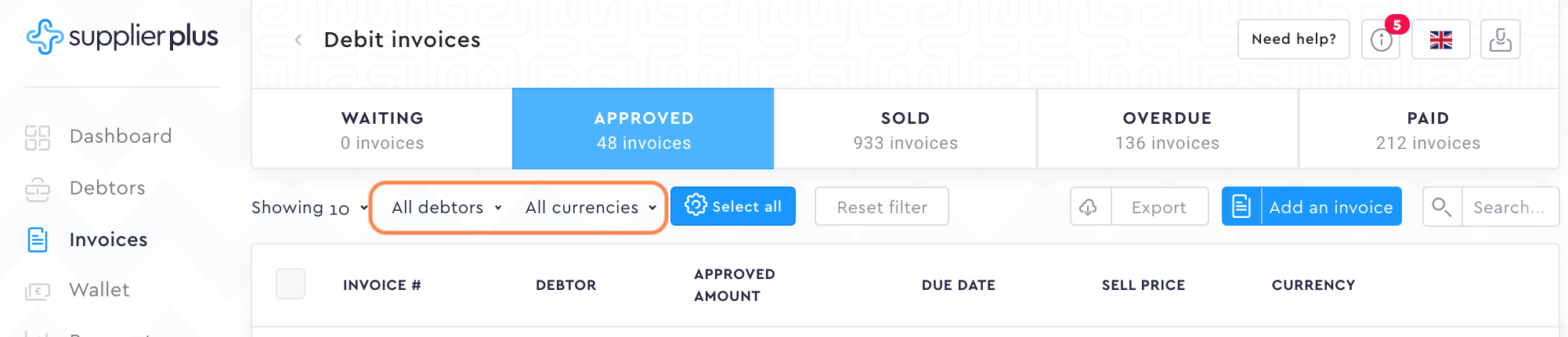Open the Wallet sidebar icon
This screenshot has height=337, width=1568.
38,291
